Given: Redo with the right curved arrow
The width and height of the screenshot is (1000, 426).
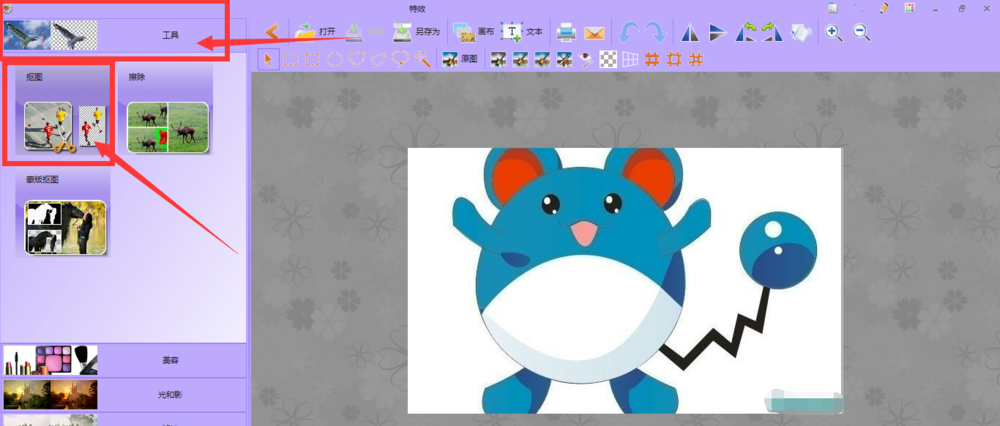Looking at the screenshot, I should point(656,33).
